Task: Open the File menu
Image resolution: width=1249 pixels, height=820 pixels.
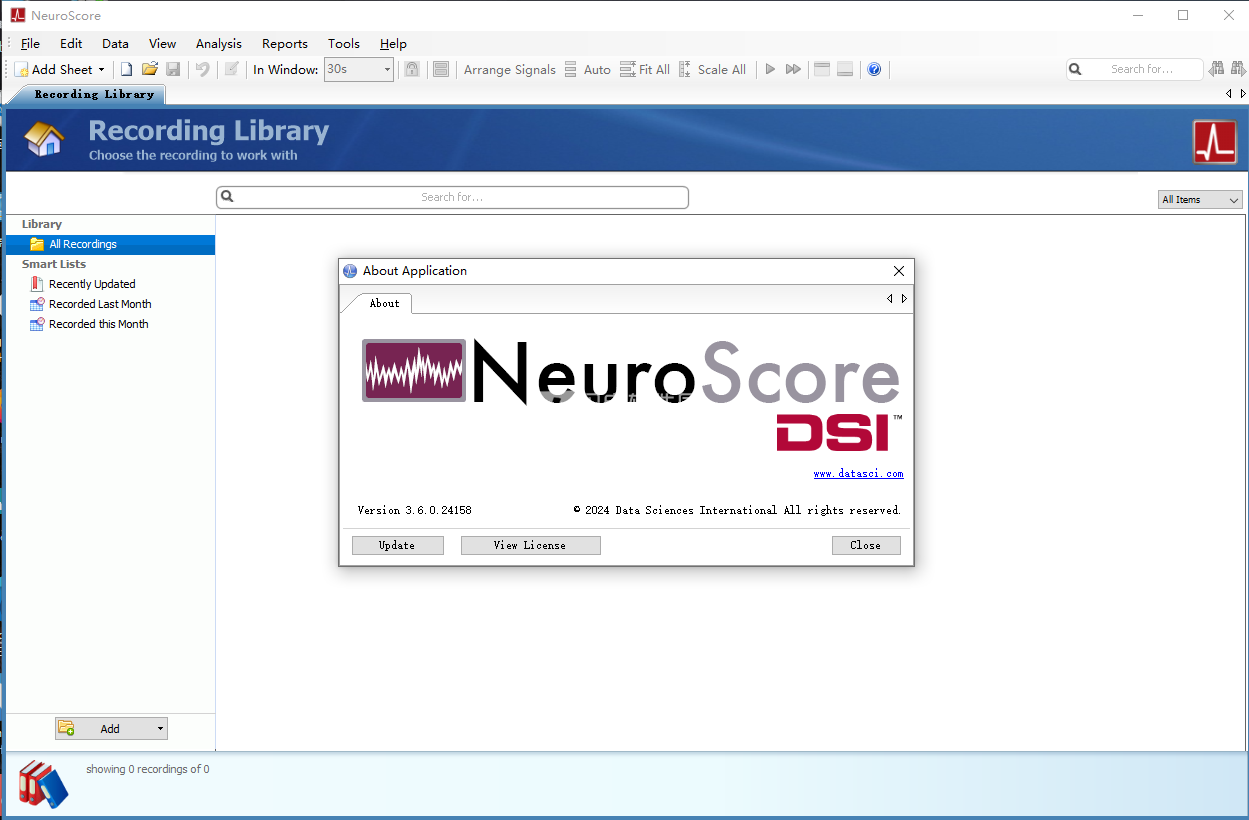Action: click(x=30, y=43)
